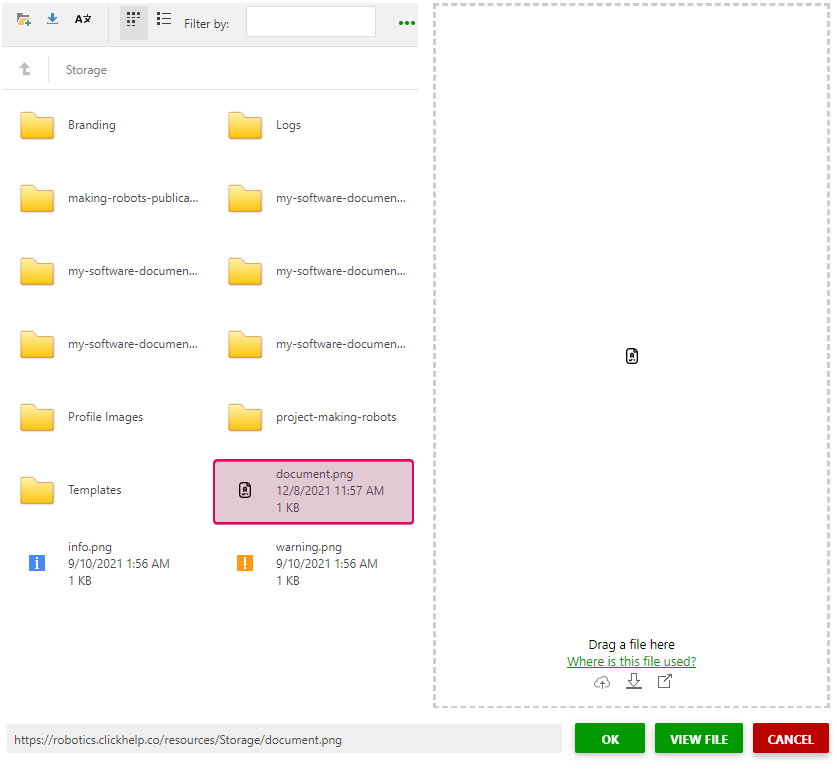Switch to list view

[x=163, y=18]
